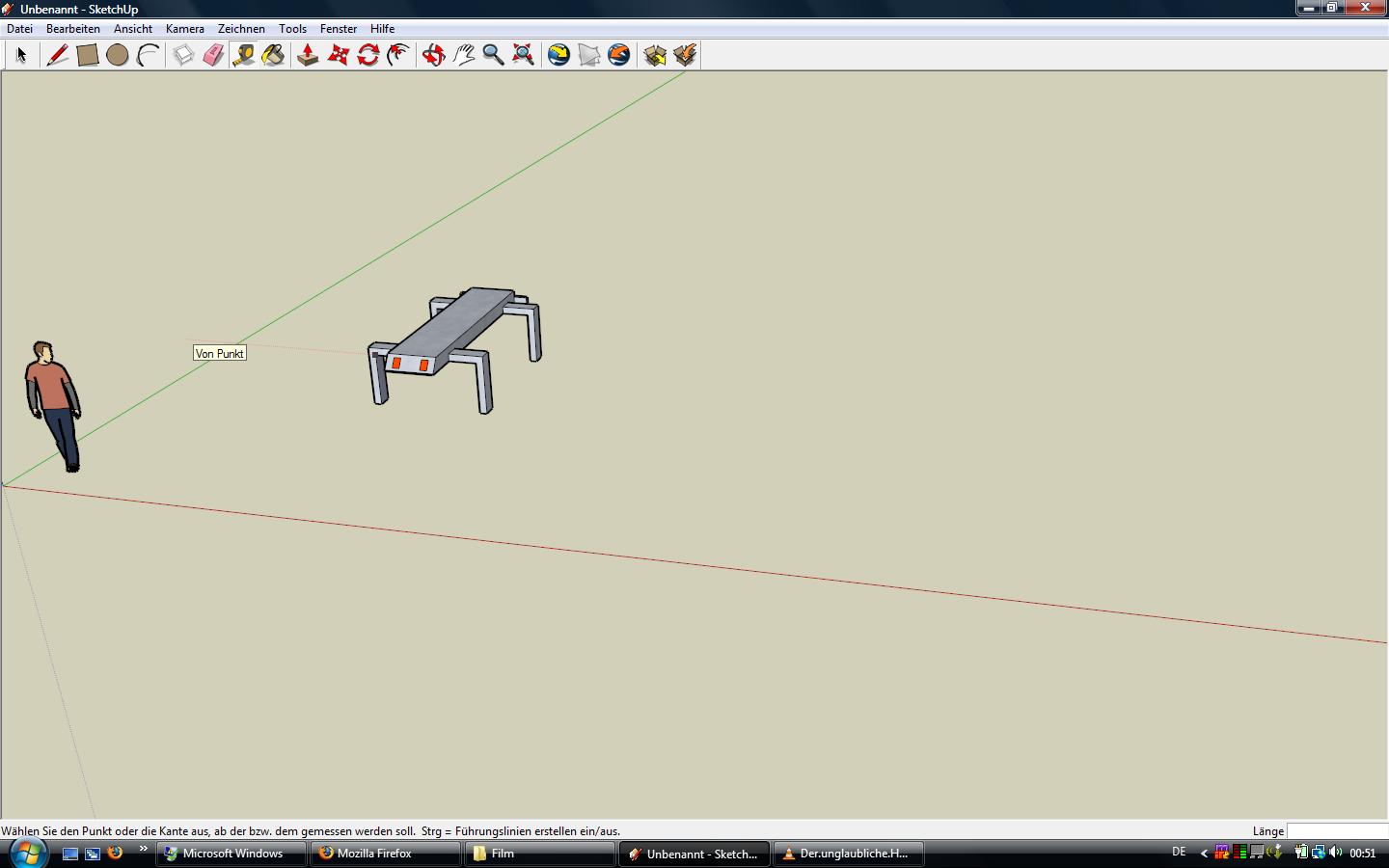Select the Pencil line tool
Image resolution: width=1389 pixels, height=868 pixels.
pyautogui.click(x=58, y=55)
